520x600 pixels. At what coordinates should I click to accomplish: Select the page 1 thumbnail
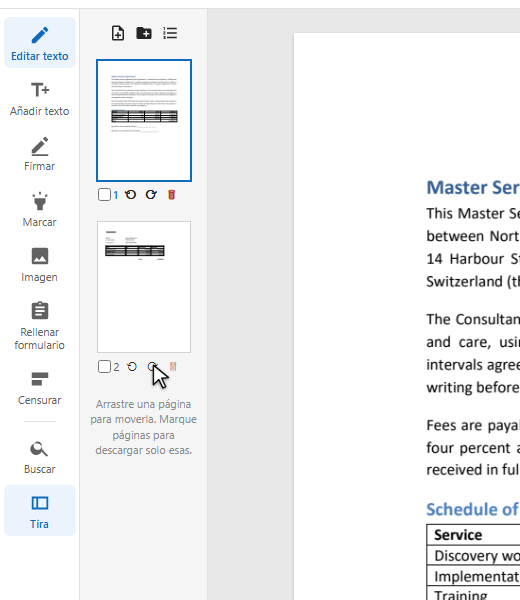[x=144, y=120]
